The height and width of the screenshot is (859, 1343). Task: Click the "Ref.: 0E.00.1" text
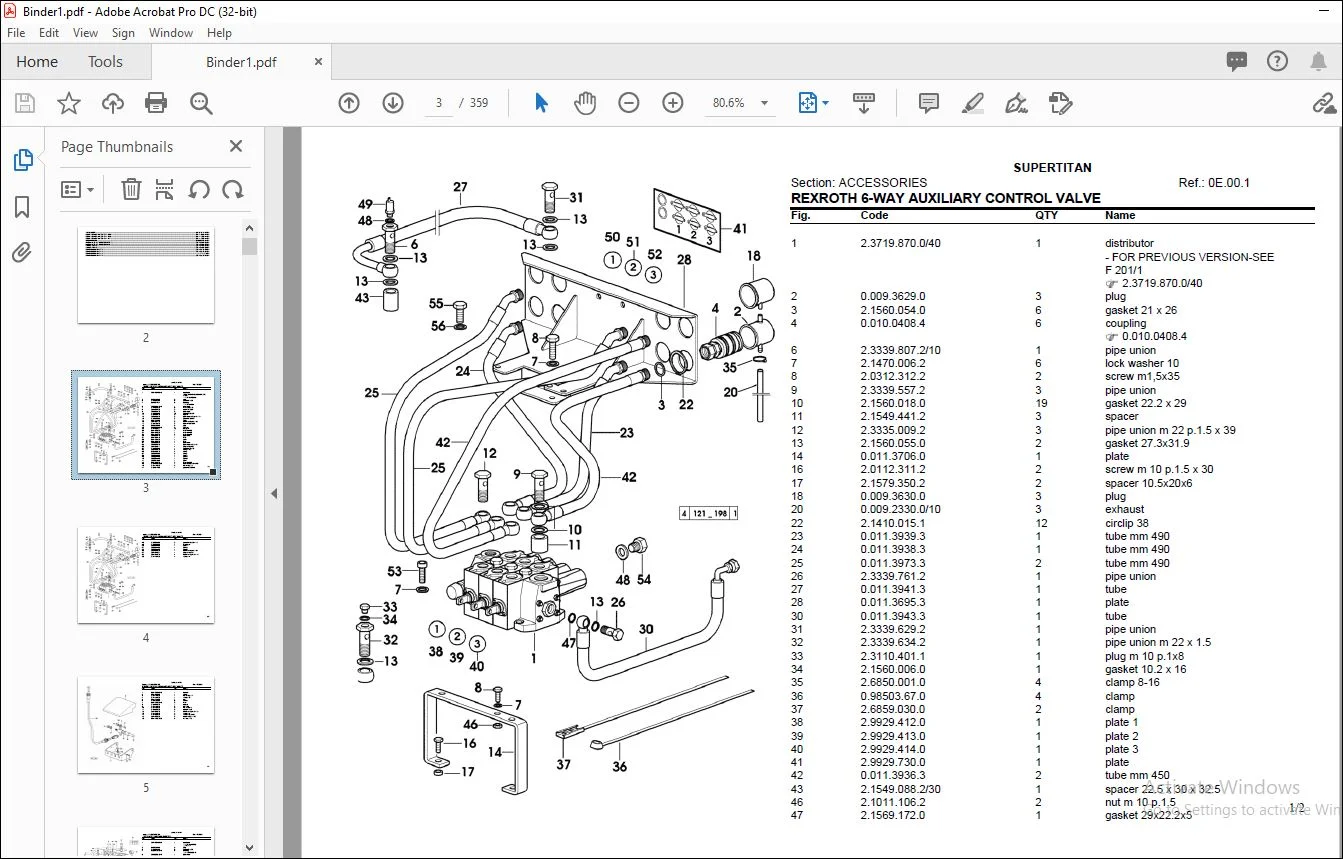pos(1214,183)
